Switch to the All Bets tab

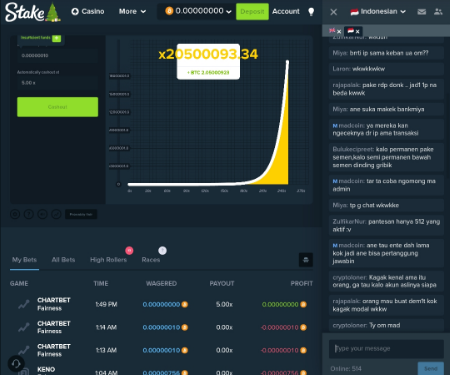[x=63, y=260]
